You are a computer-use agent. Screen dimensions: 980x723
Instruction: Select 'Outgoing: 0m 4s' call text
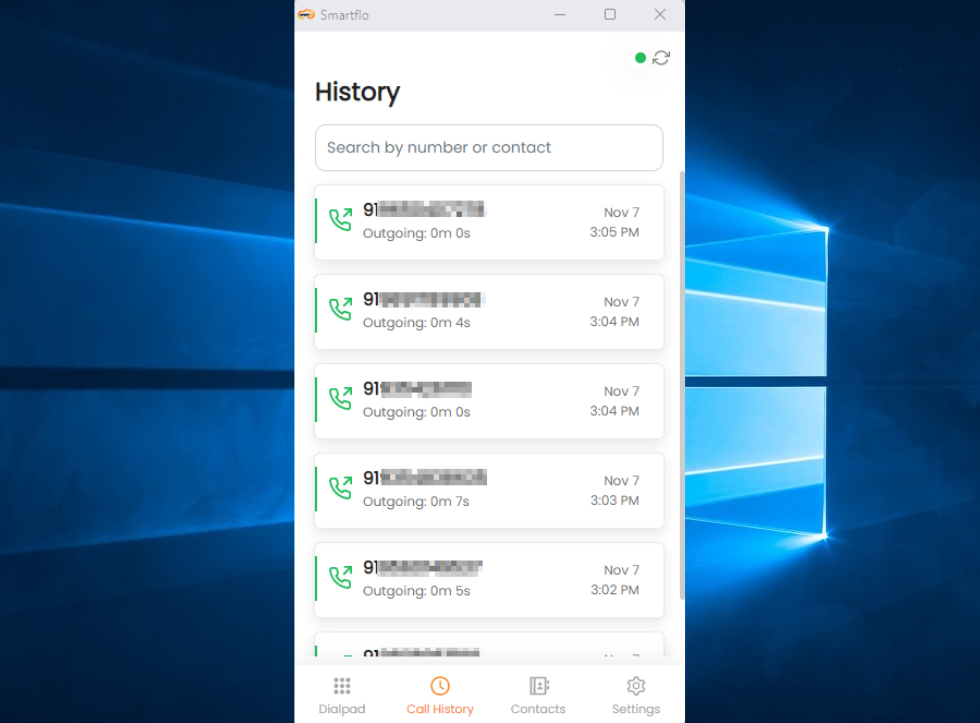[416, 322]
